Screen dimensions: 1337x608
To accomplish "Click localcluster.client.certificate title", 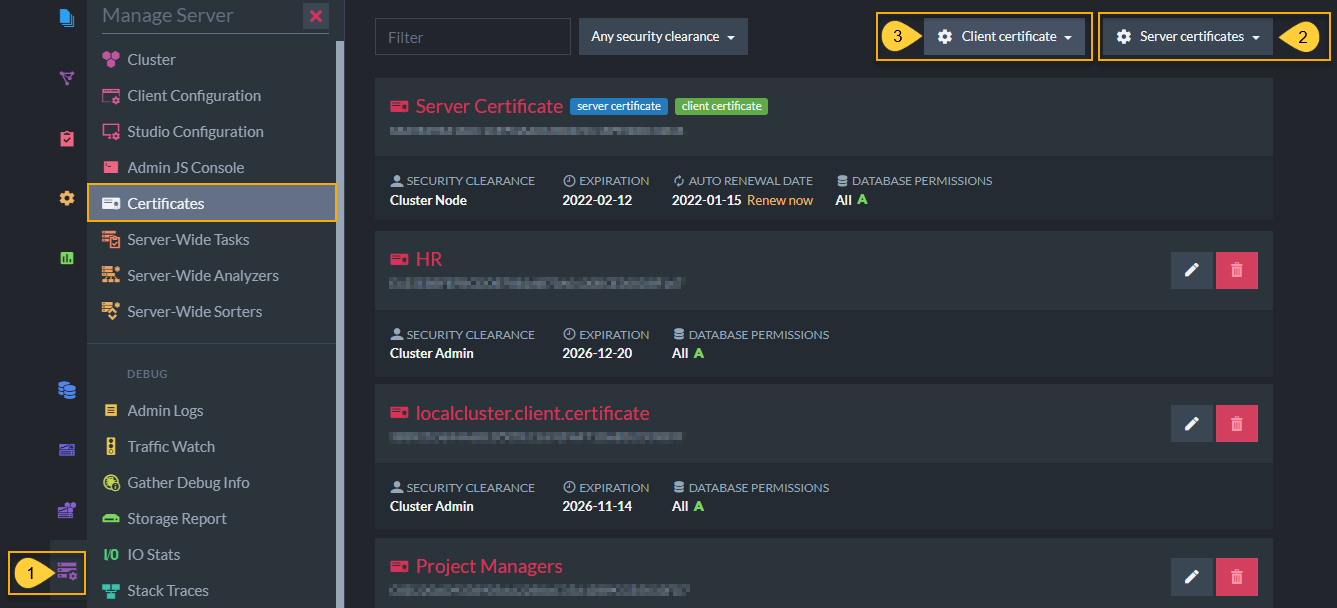I will click(x=532, y=413).
